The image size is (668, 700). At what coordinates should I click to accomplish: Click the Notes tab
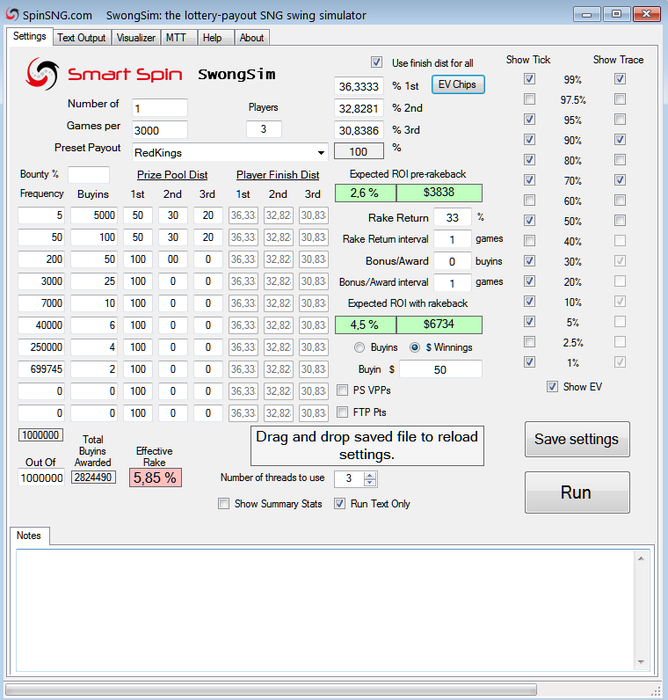pyautogui.click(x=29, y=535)
